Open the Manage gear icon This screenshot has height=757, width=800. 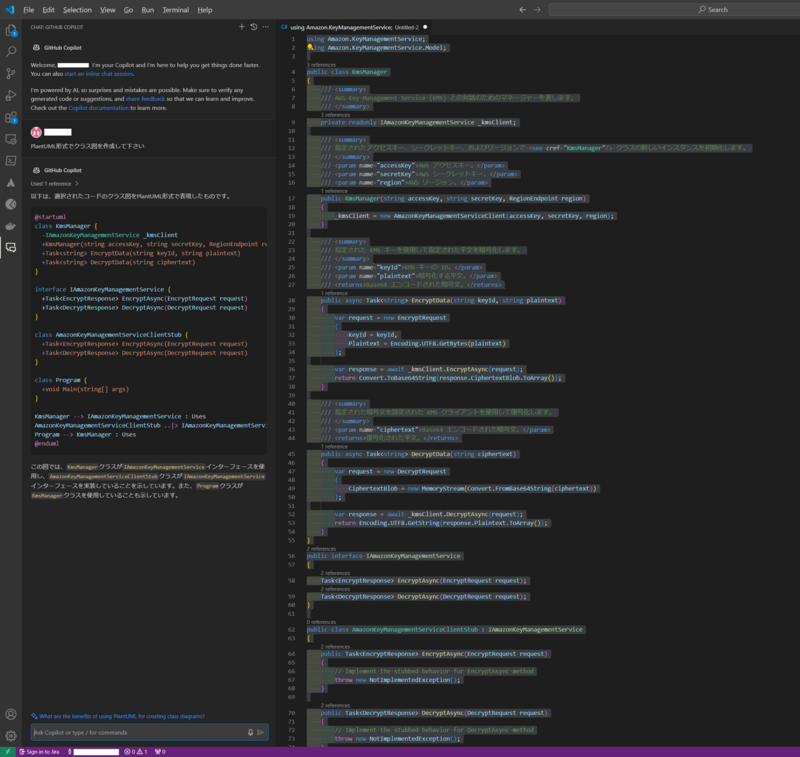11,736
